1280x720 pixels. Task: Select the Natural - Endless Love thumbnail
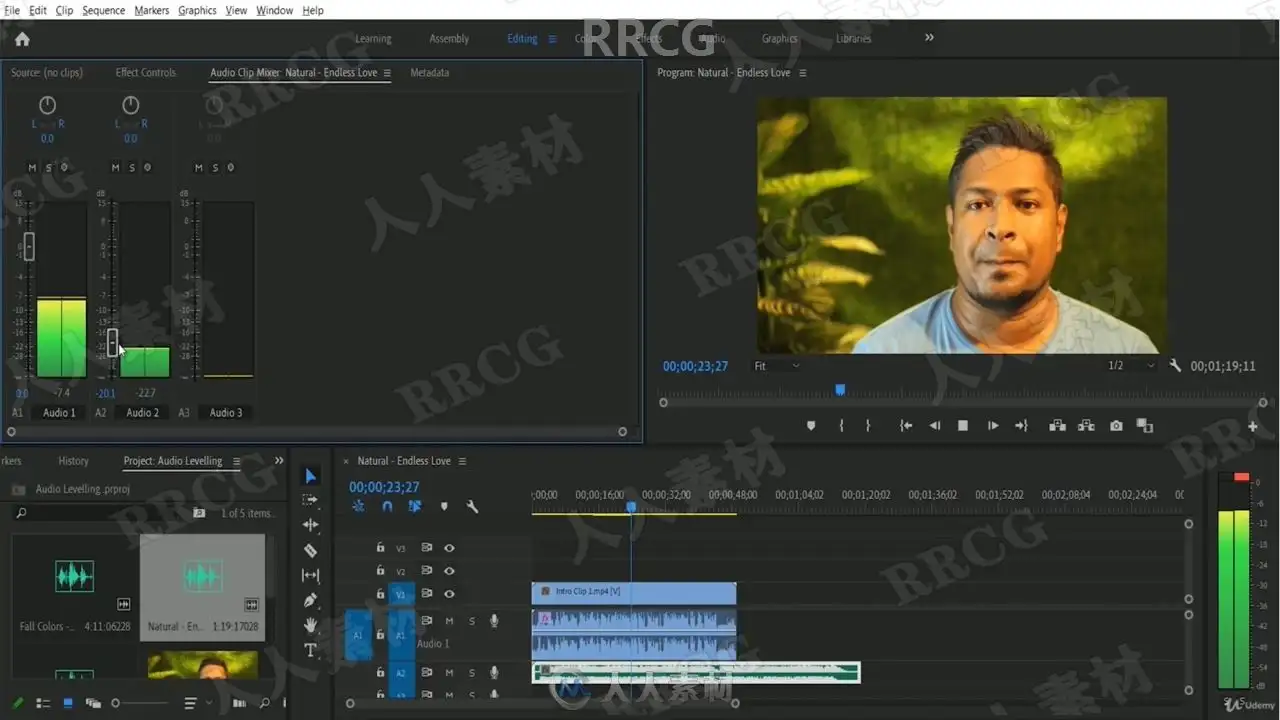click(x=202, y=577)
